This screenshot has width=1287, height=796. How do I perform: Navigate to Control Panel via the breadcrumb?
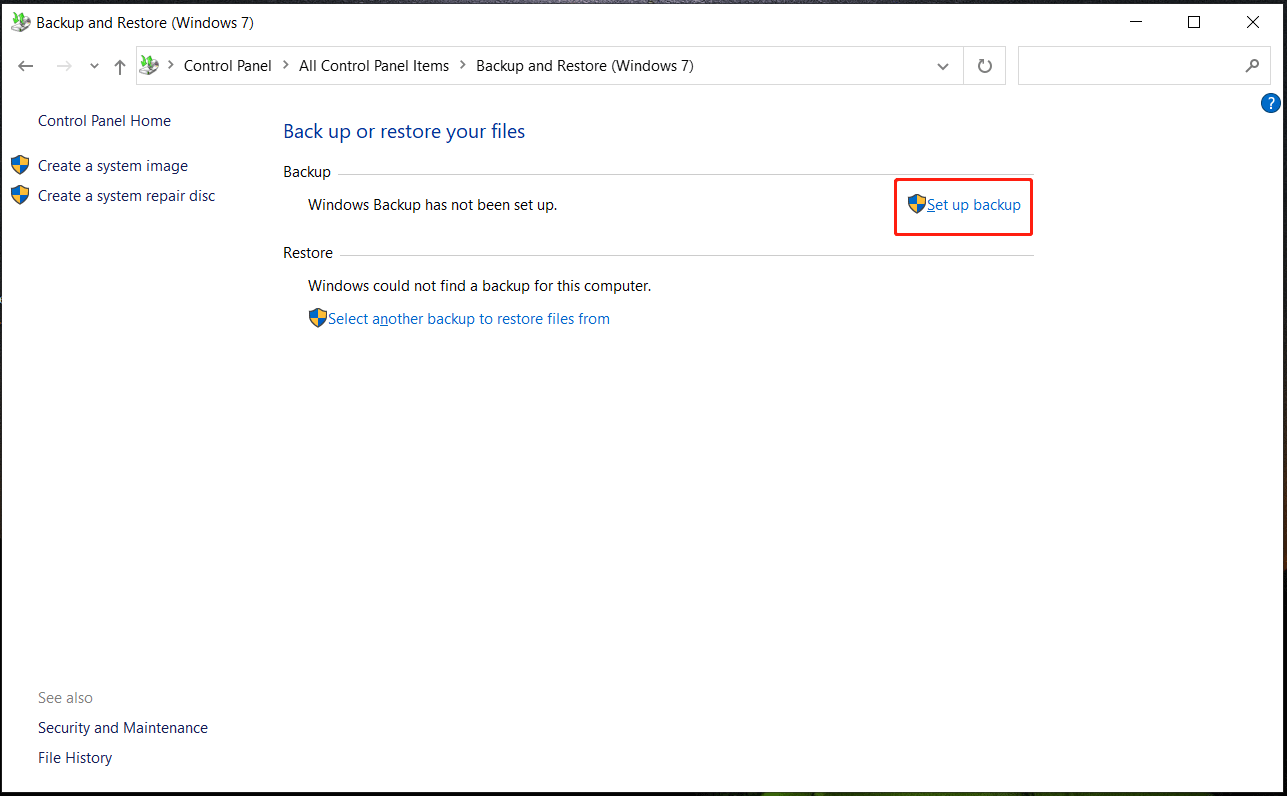pos(227,65)
